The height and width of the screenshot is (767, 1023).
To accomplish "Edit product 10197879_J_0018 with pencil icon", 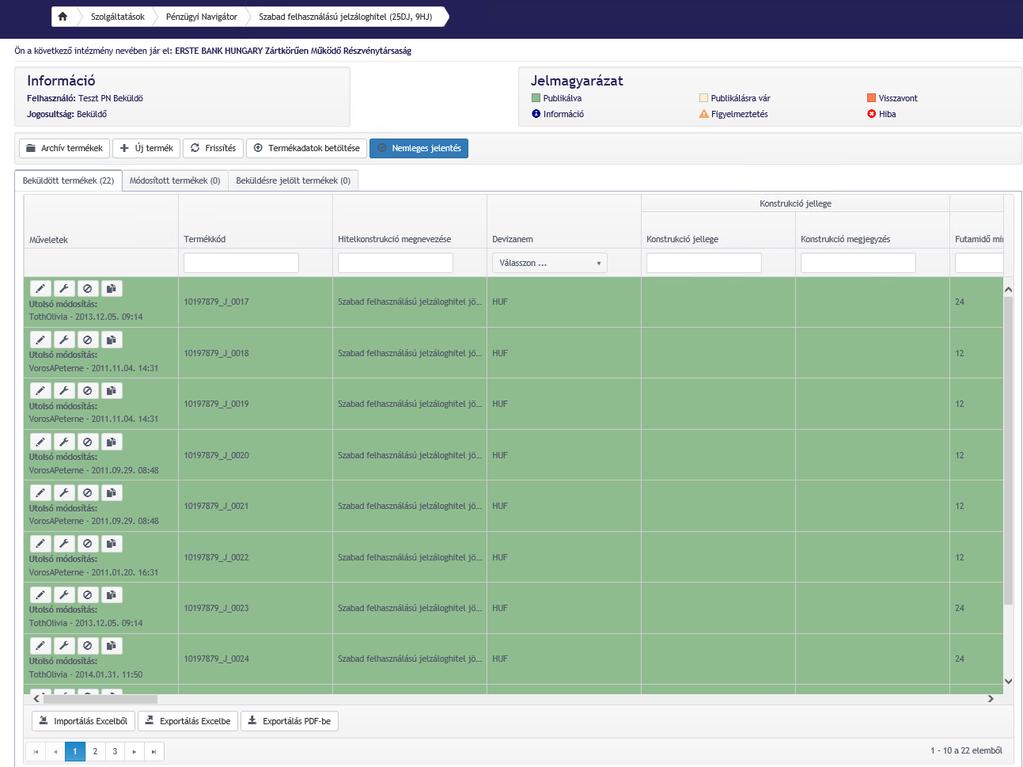I will [40, 340].
